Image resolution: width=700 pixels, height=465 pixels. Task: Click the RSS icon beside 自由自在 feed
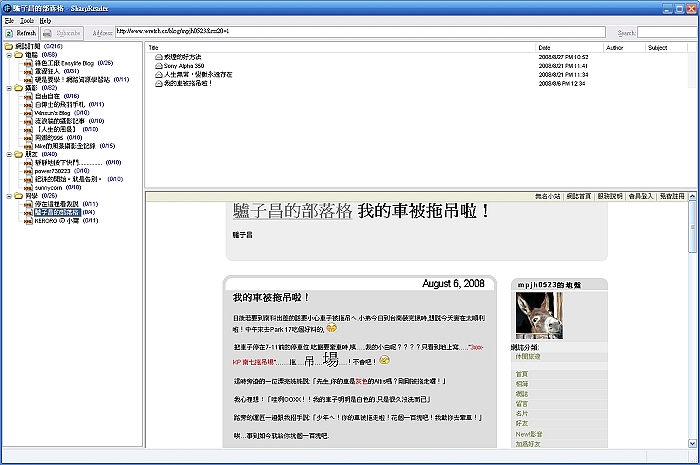[28, 96]
